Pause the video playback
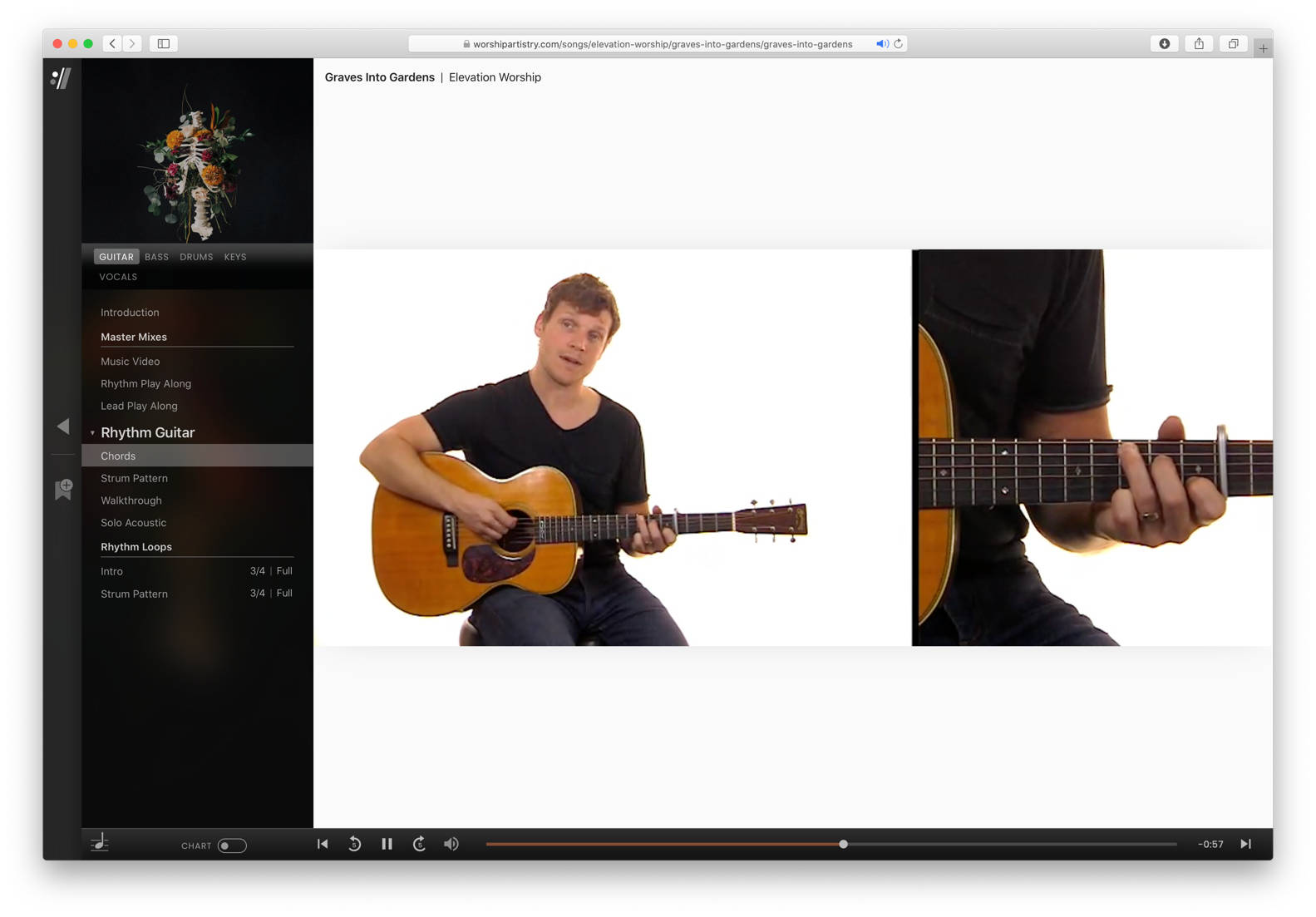This screenshot has height=917, width=1316. (x=387, y=844)
